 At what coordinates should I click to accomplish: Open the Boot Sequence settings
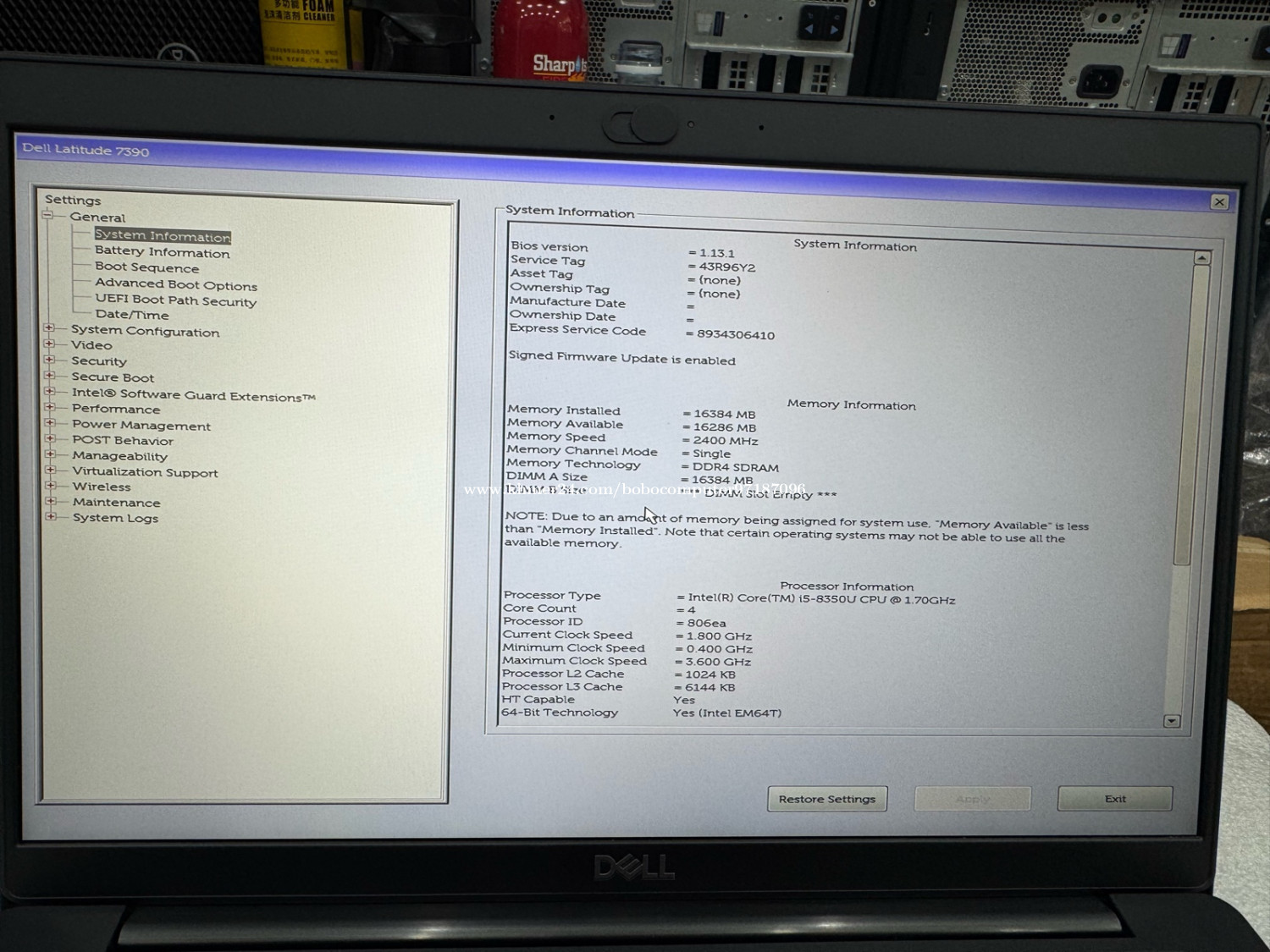[x=146, y=267]
